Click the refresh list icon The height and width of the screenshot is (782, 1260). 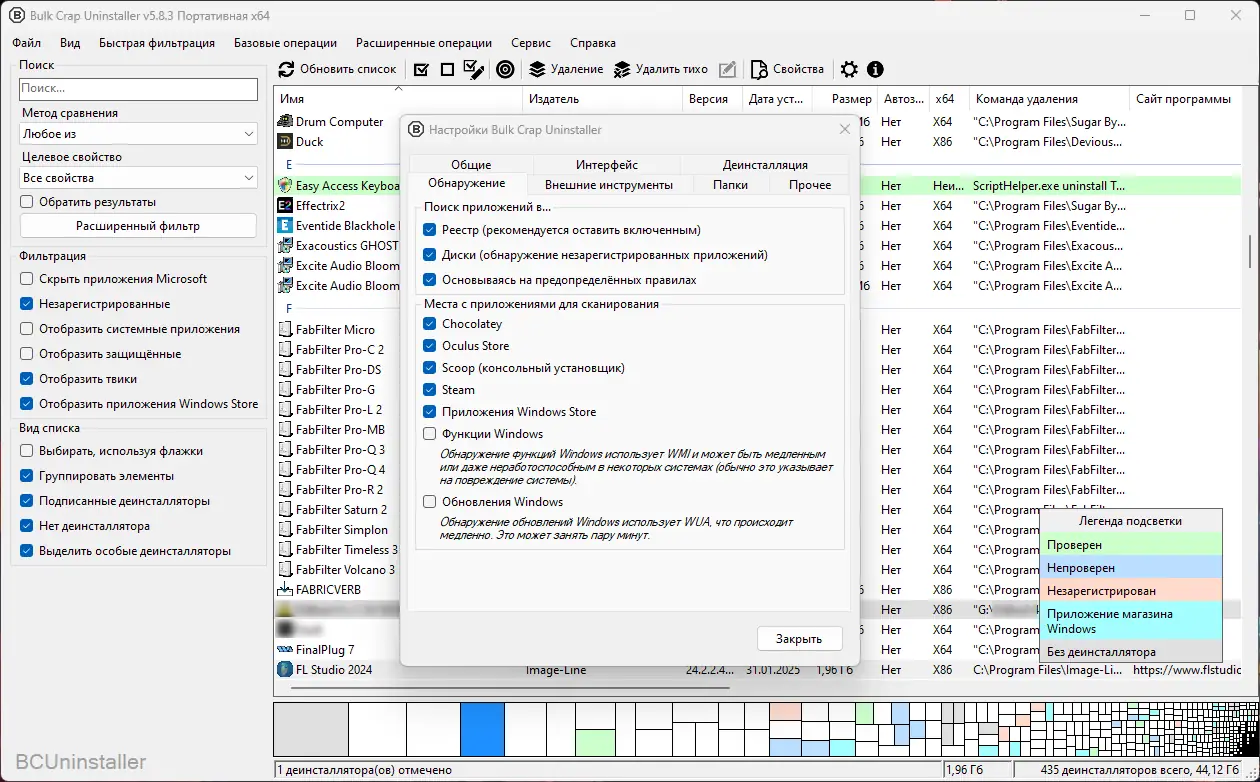(286, 69)
